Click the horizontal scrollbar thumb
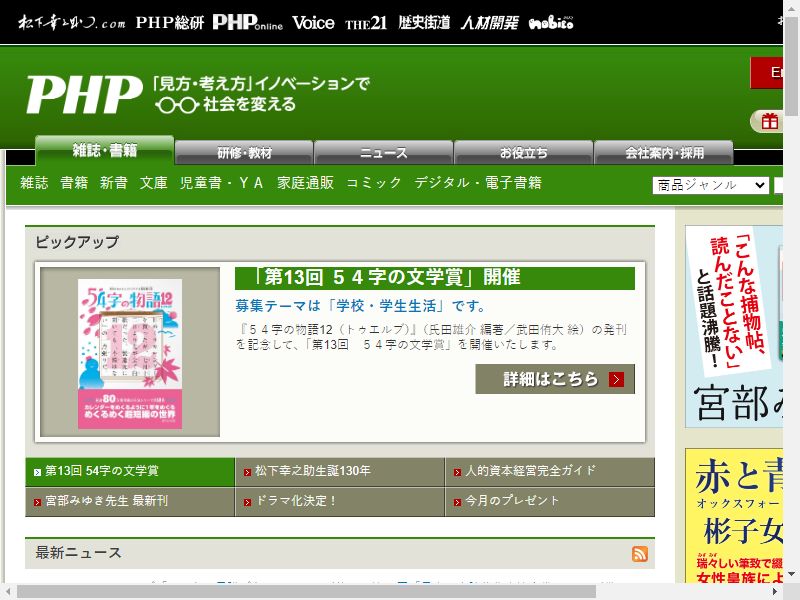The image size is (800, 600). click(306, 592)
